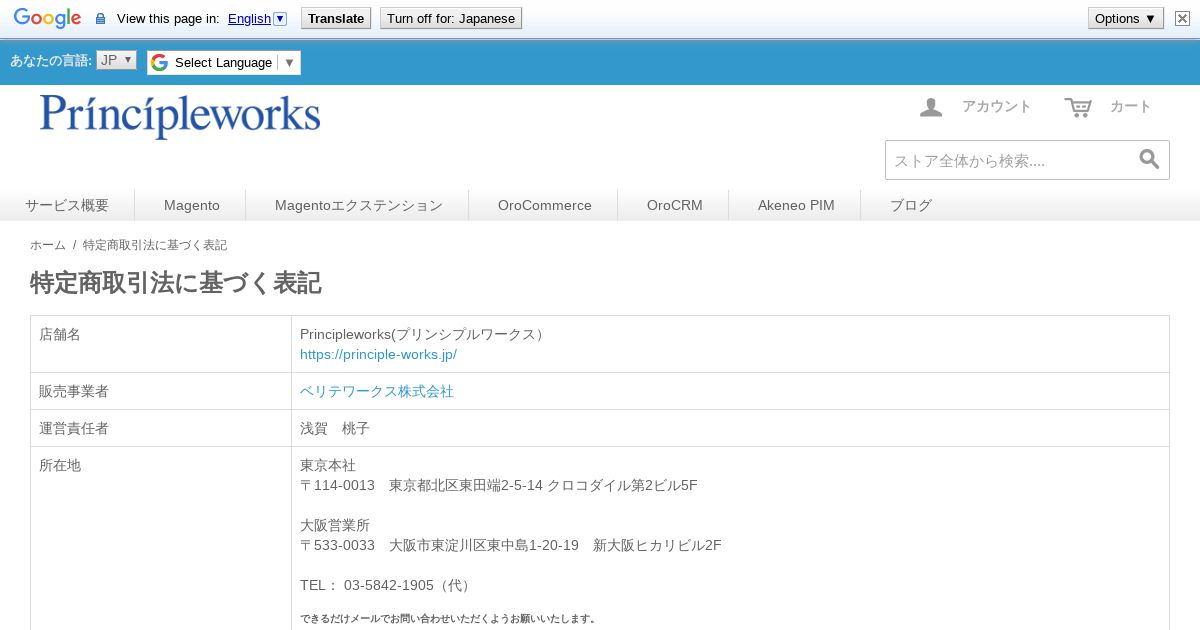Screen dimensions: 1200x630
Task: Turn off translation for Japanese
Action: pyautogui.click(x=451, y=18)
